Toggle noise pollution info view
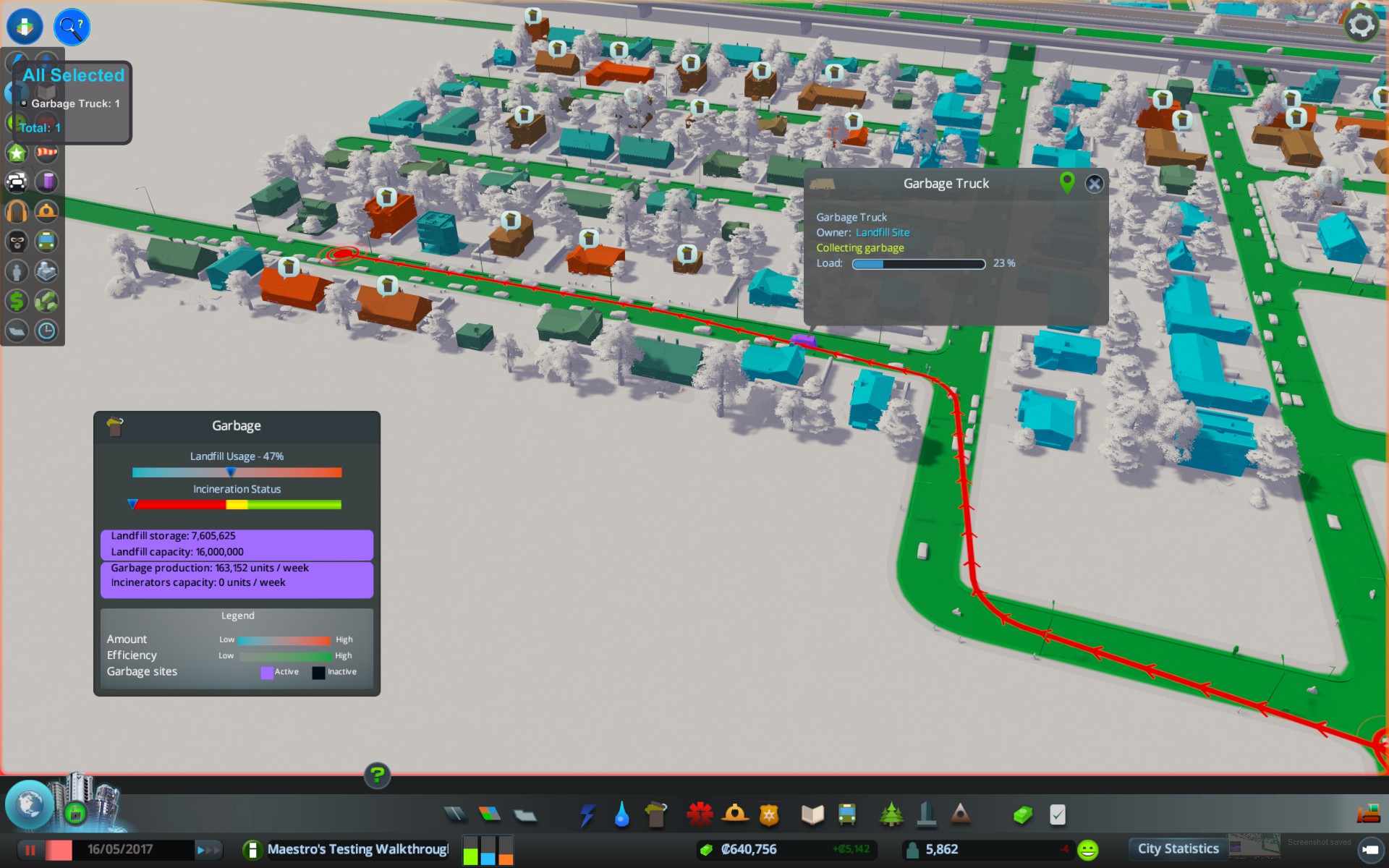 click(17, 211)
